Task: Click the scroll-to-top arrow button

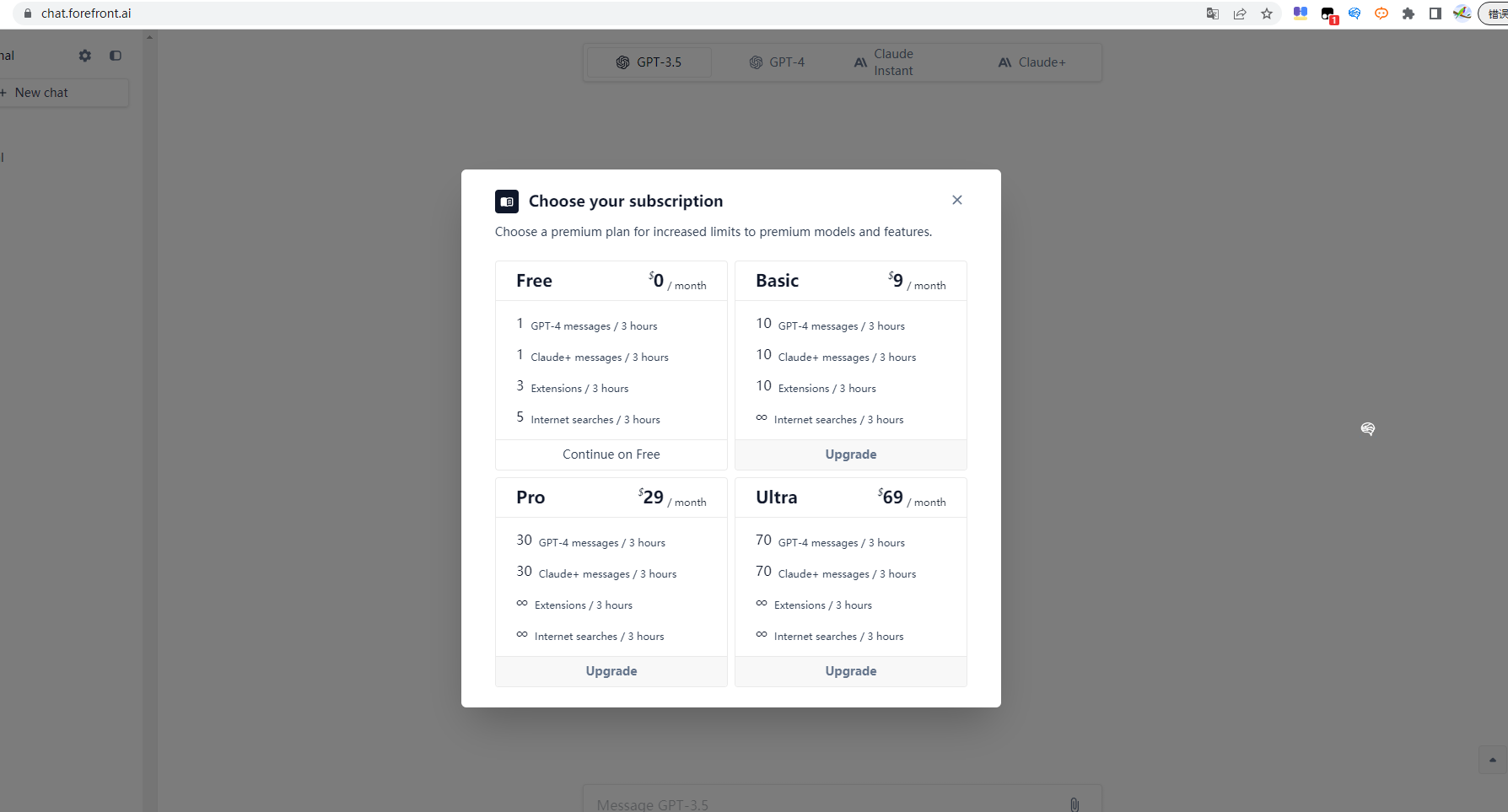Action: (x=1492, y=760)
